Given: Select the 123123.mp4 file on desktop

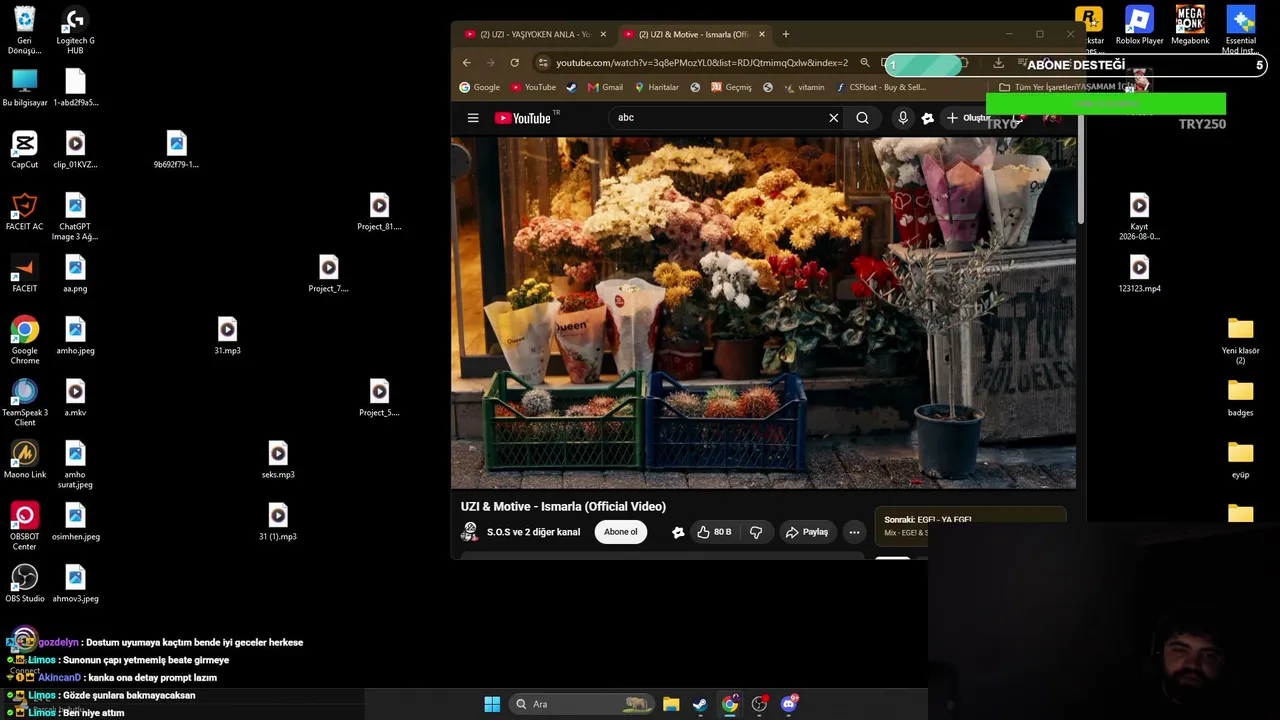Looking at the screenshot, I should 1139,274.
